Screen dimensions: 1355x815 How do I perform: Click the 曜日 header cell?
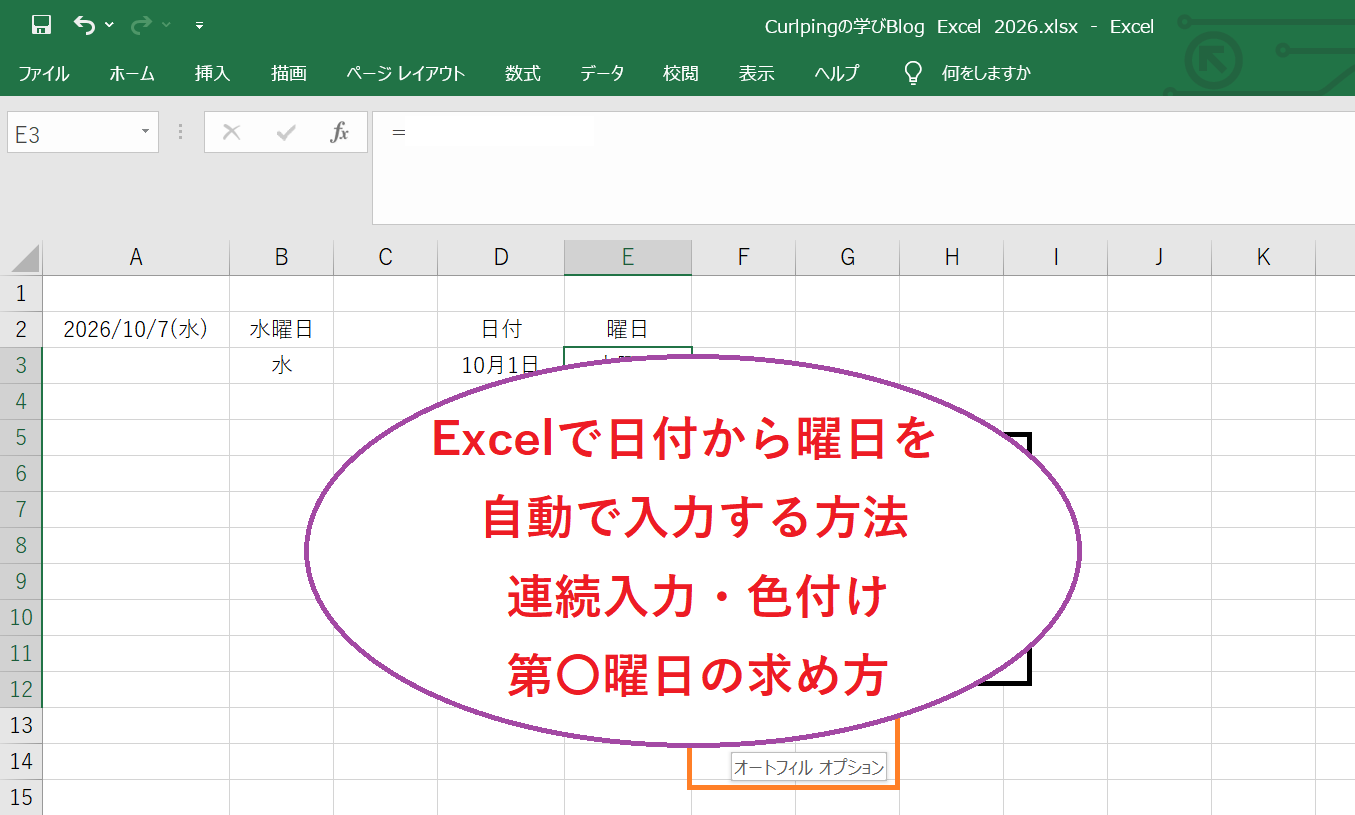click(628, 329)
